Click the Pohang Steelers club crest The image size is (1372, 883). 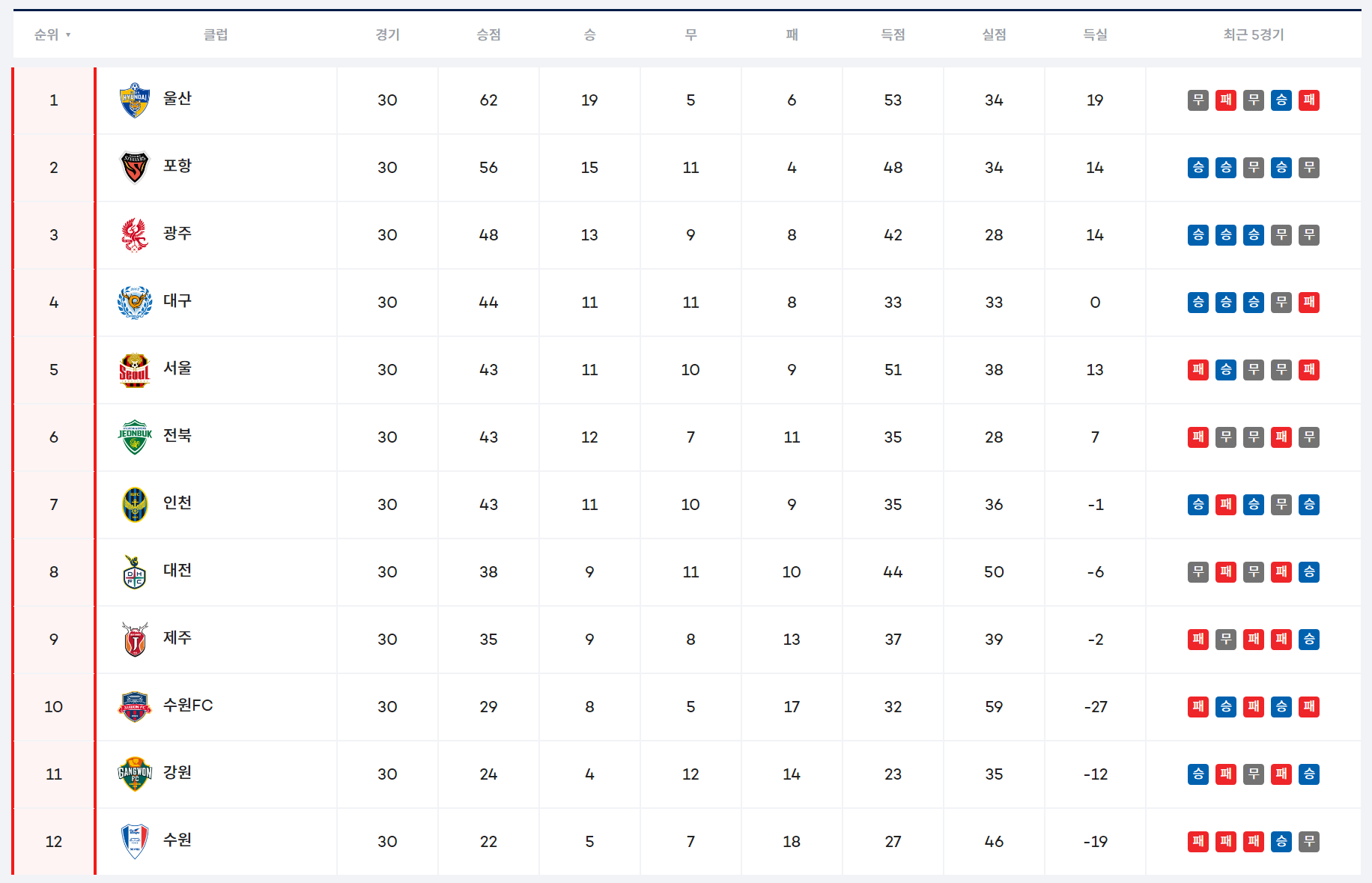[x=135, y=168]
